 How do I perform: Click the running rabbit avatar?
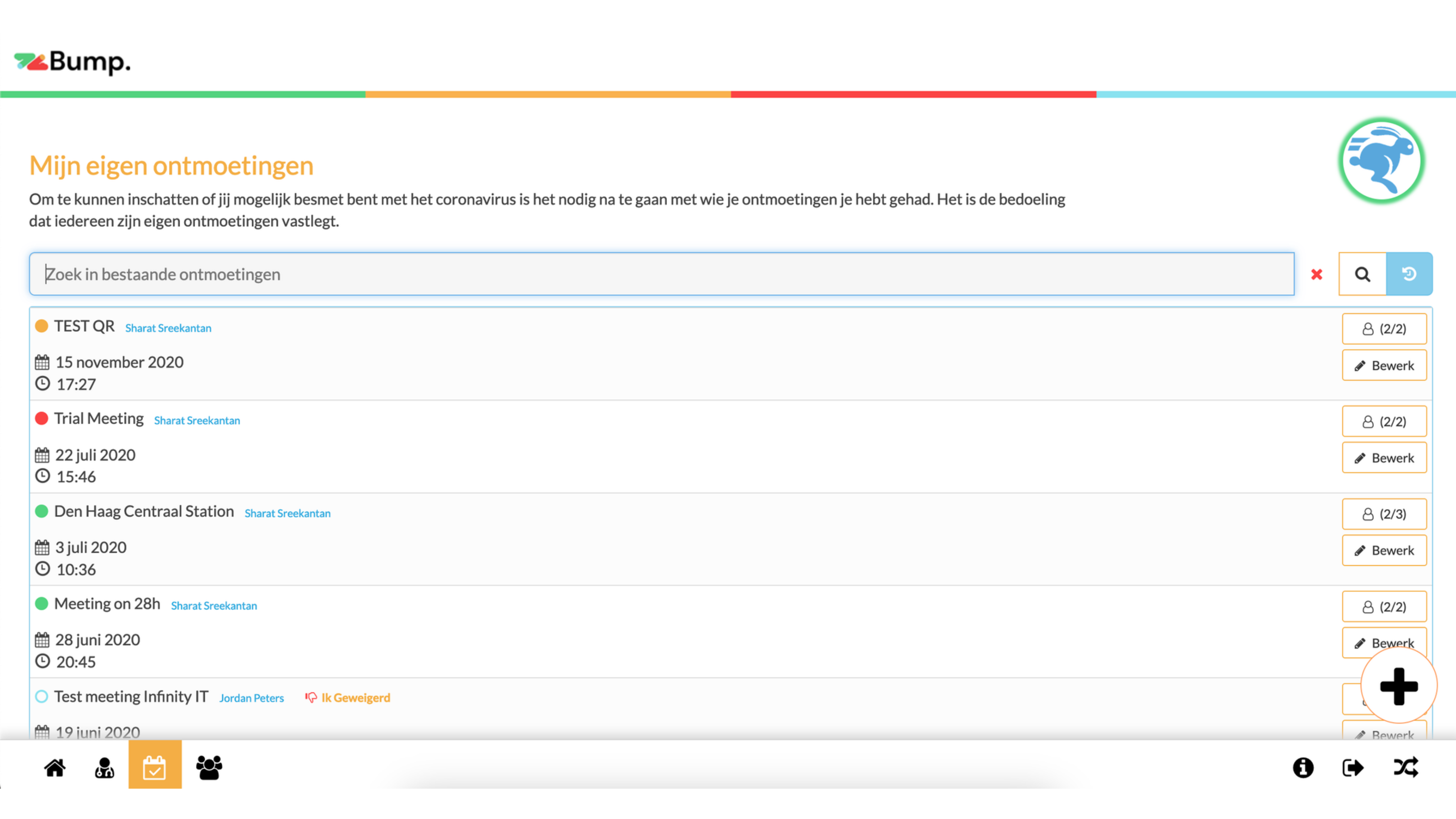tap(1381, 161)
